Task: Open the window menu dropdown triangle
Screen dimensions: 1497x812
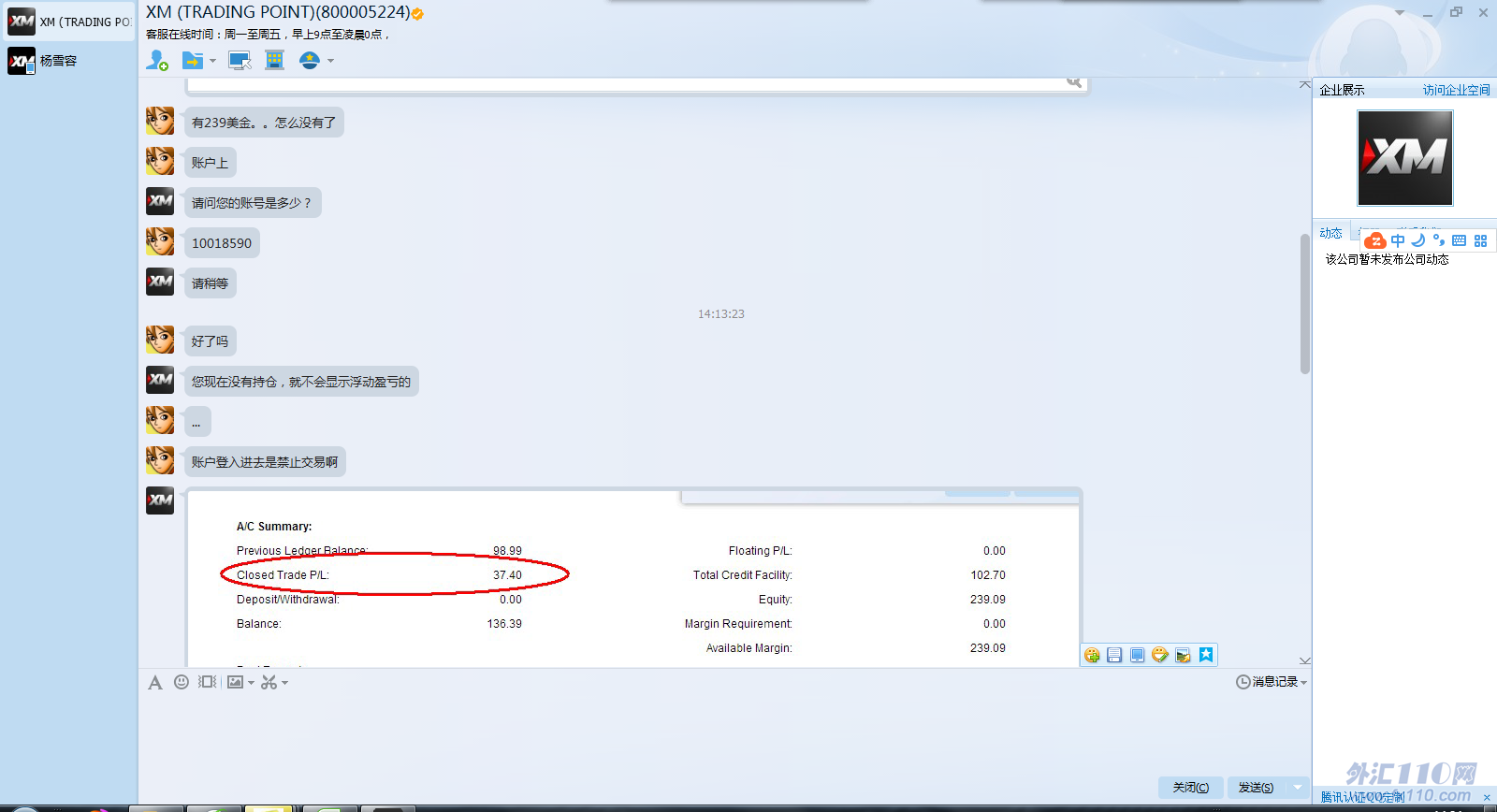Action: point(1400,13)
